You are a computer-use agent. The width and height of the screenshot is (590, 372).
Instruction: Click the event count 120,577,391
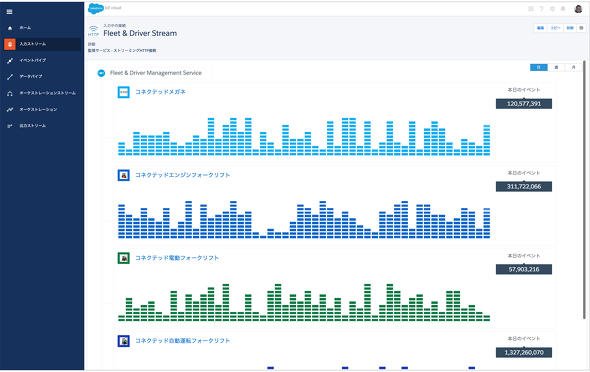point(524,104)
